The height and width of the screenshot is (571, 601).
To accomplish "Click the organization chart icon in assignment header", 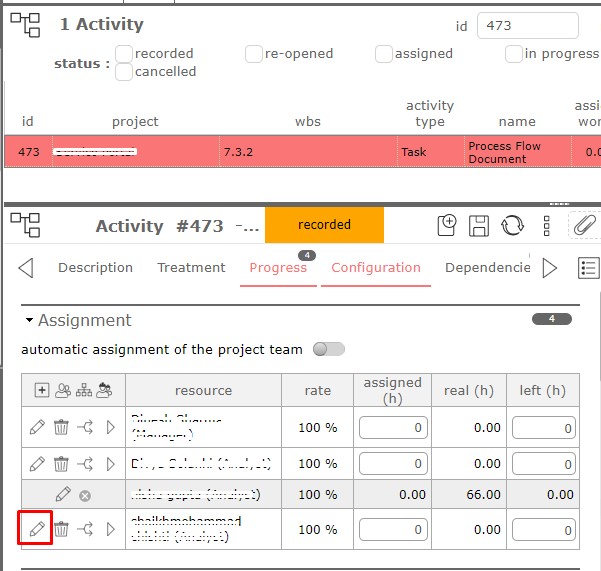I will coord(84,390).
